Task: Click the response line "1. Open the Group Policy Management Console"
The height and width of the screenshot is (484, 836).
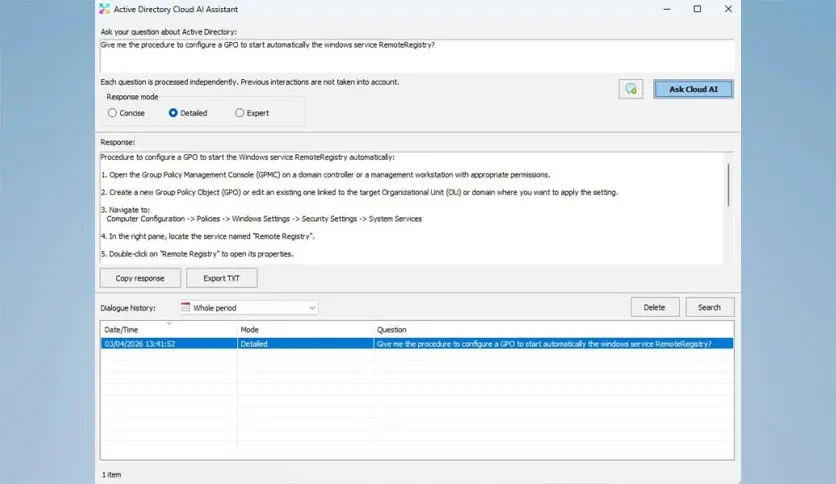Action: coord(325,175)
